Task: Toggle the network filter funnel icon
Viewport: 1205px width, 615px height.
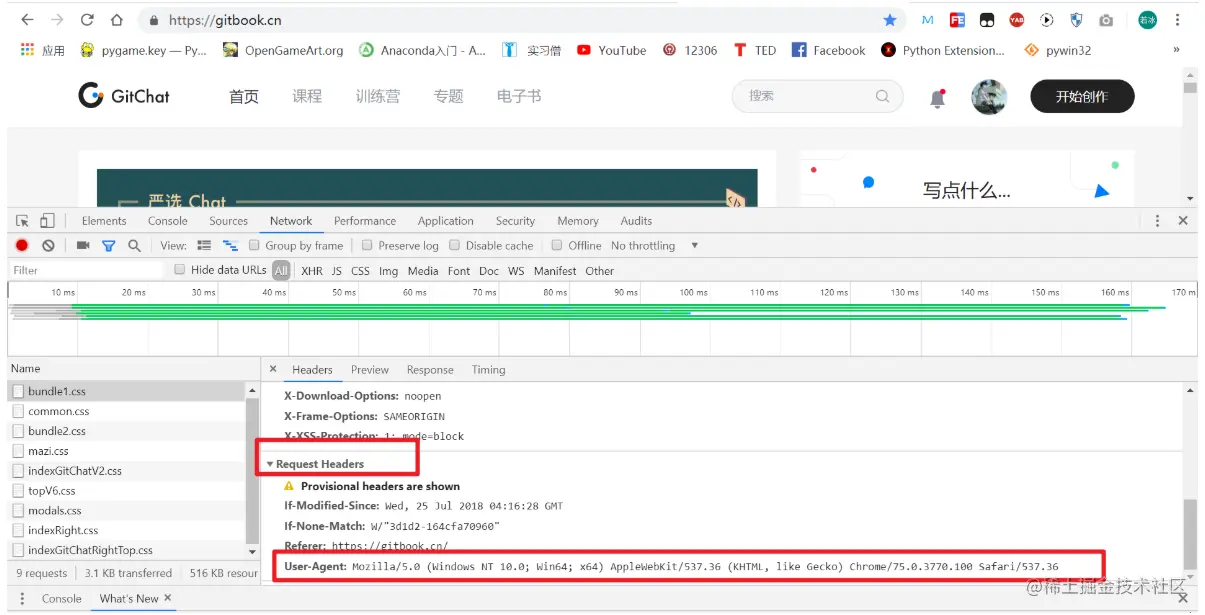Action: [109, 245]
